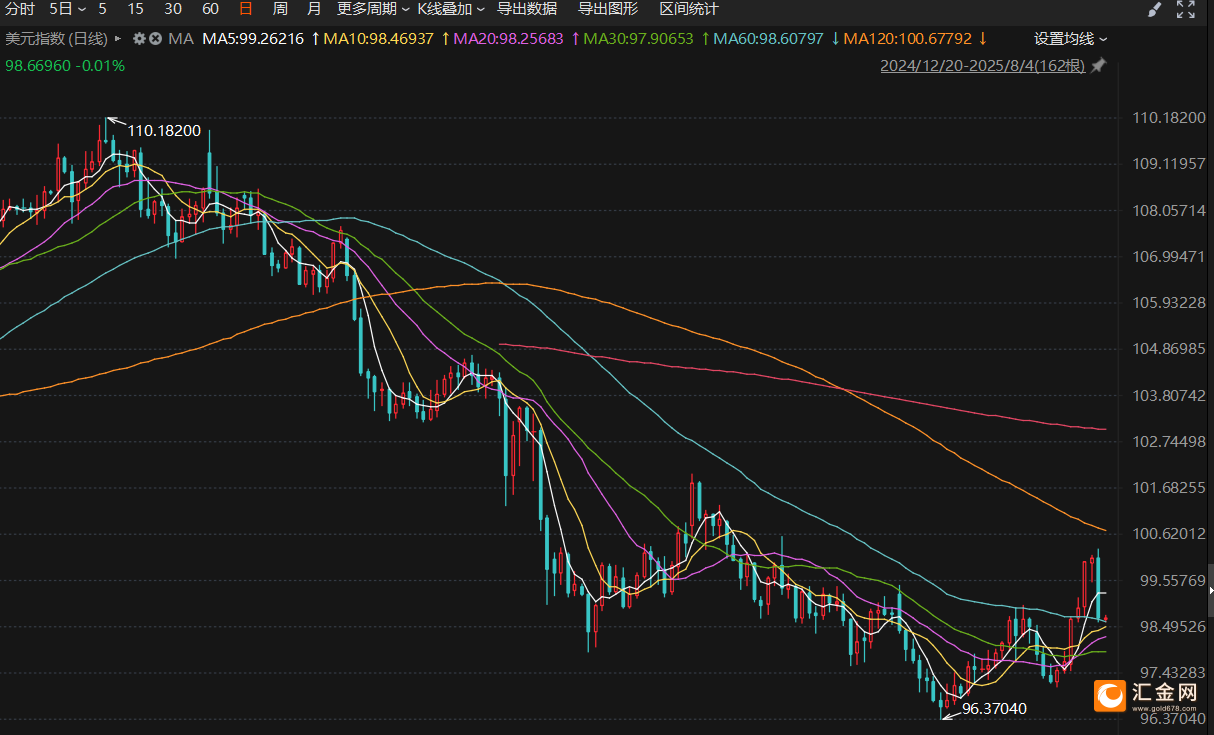Open MA indicator settings gear
This screenshot has height=735, width=1214.
click(x=139, y=39)
